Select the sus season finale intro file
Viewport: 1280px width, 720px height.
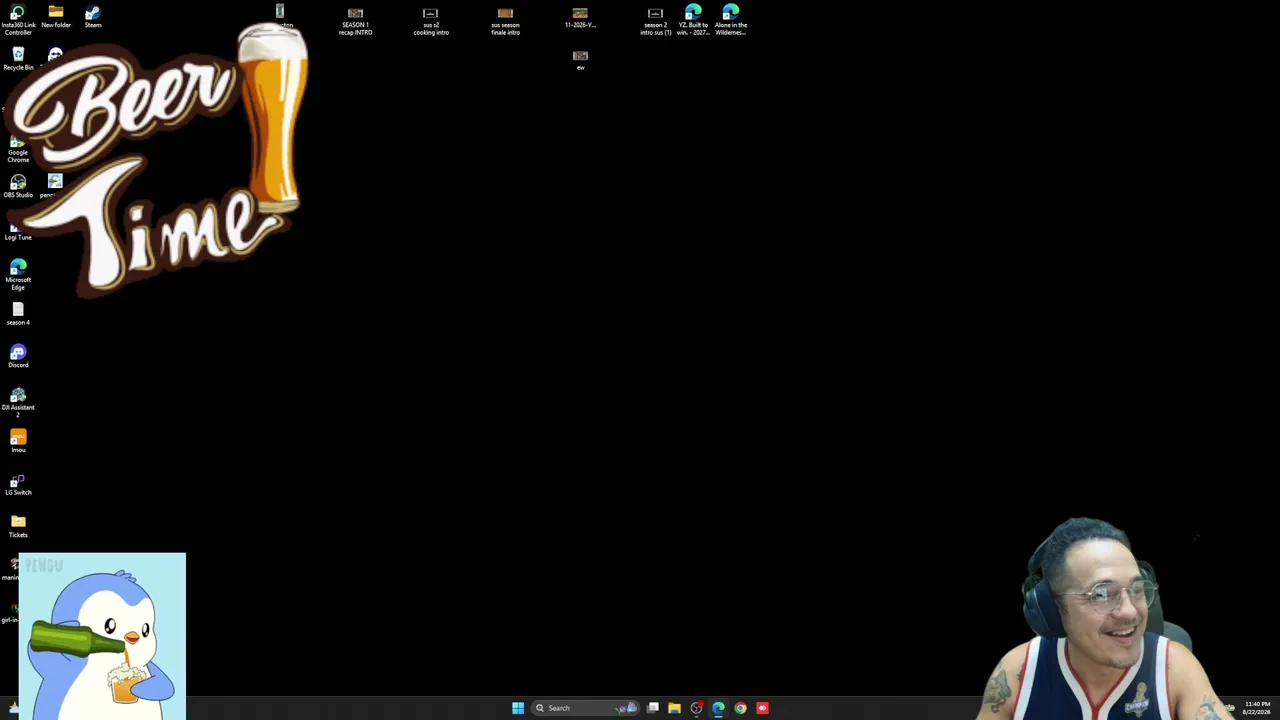(x=505, y=21)
